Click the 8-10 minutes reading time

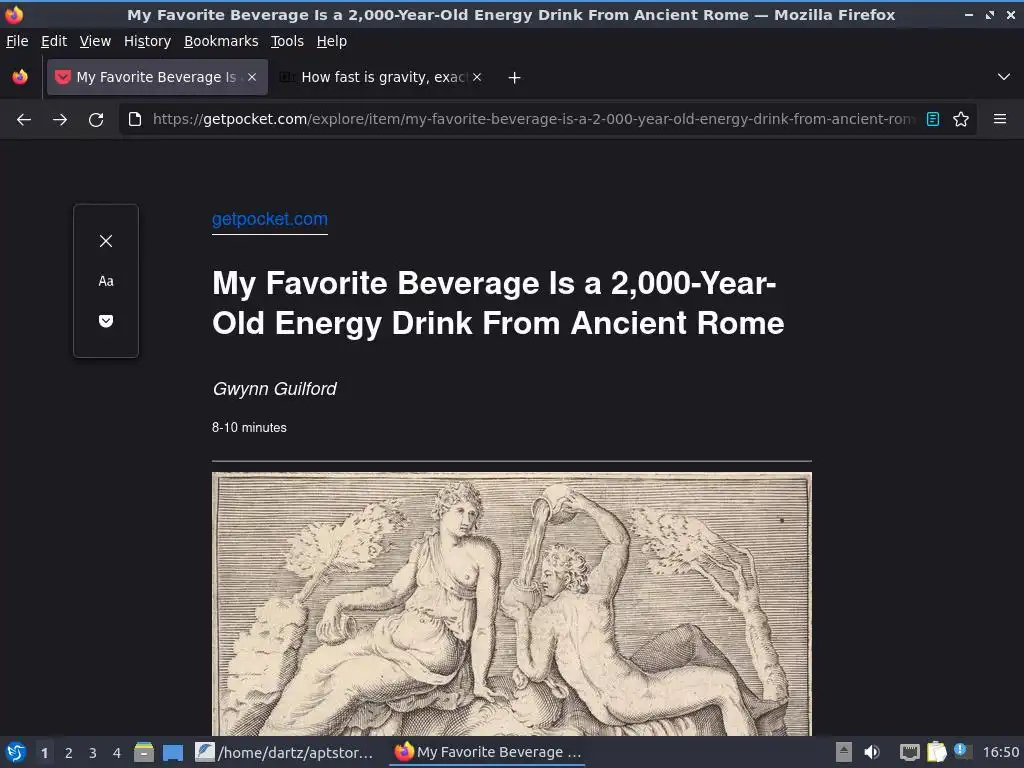point(249,428)
